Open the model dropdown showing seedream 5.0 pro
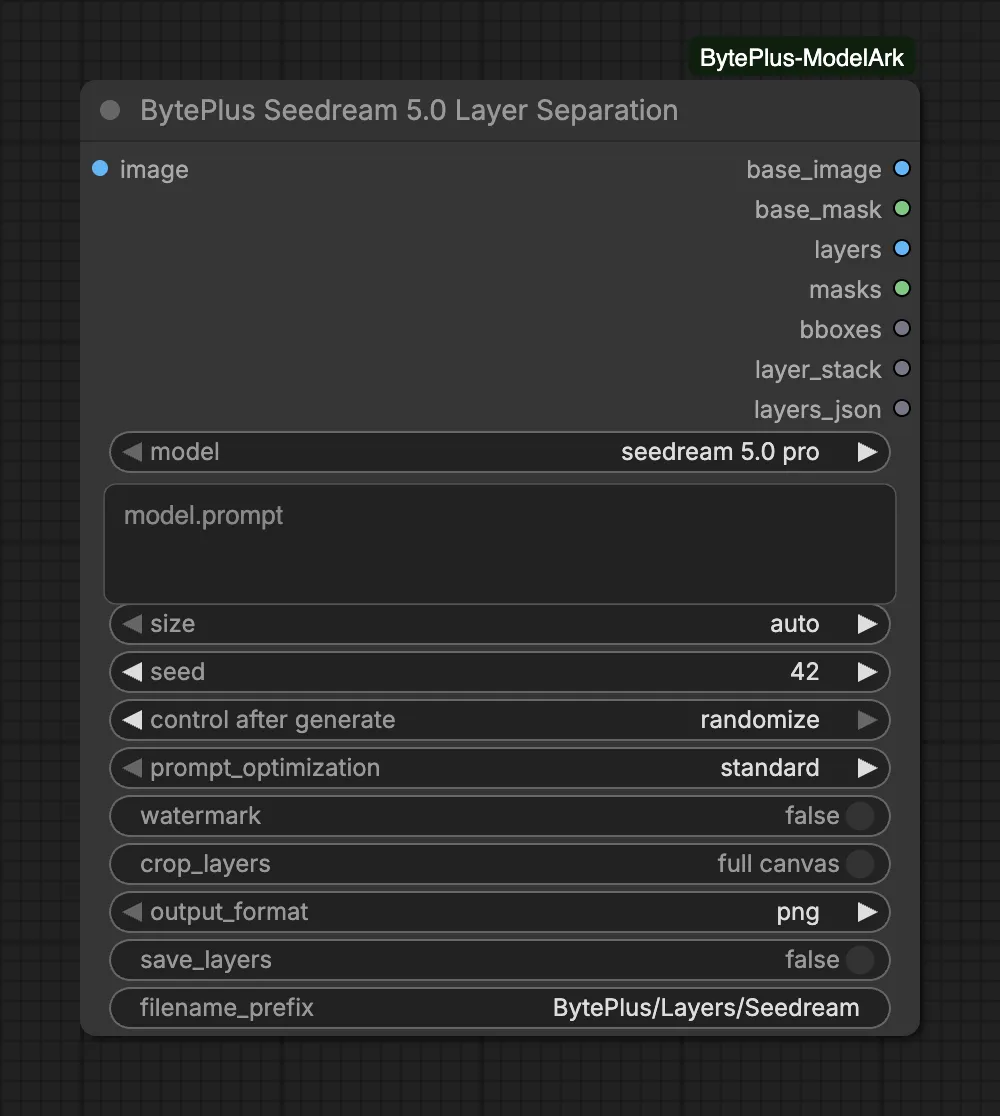 pos(500,452)
